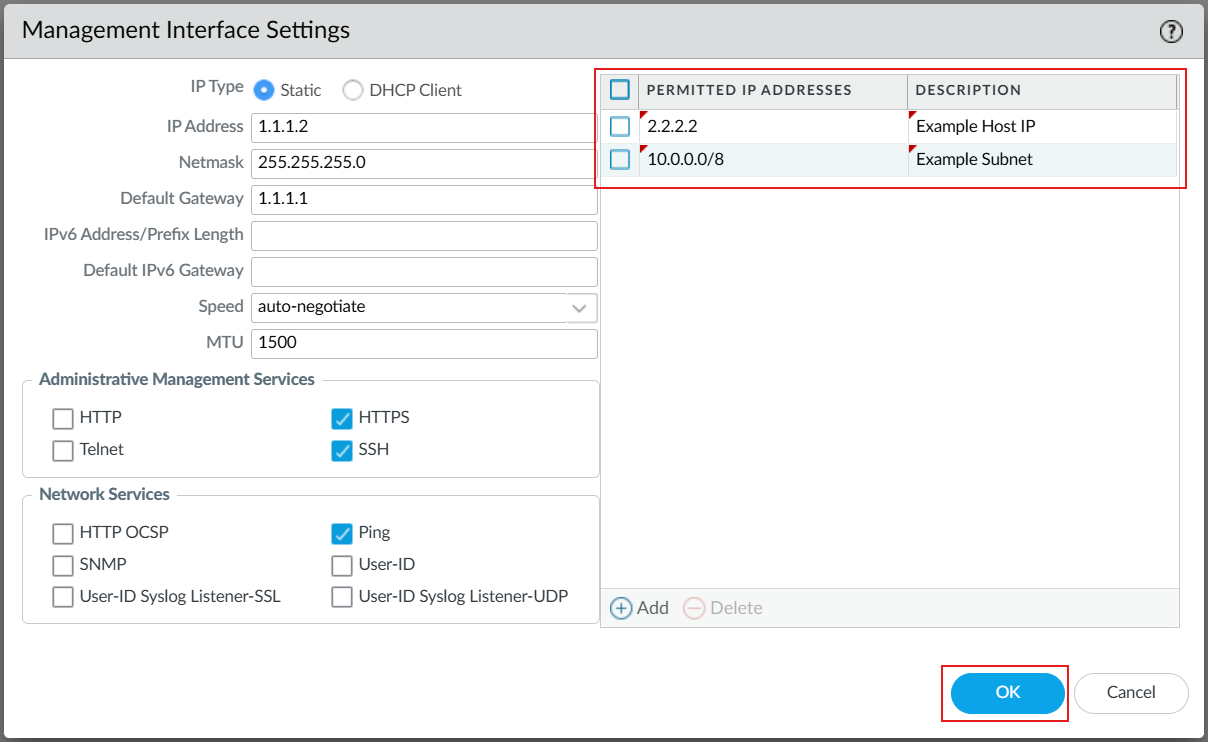1208x742 pixels.
Task: Click the Add plus icon
Action: [x=621, y=608]
